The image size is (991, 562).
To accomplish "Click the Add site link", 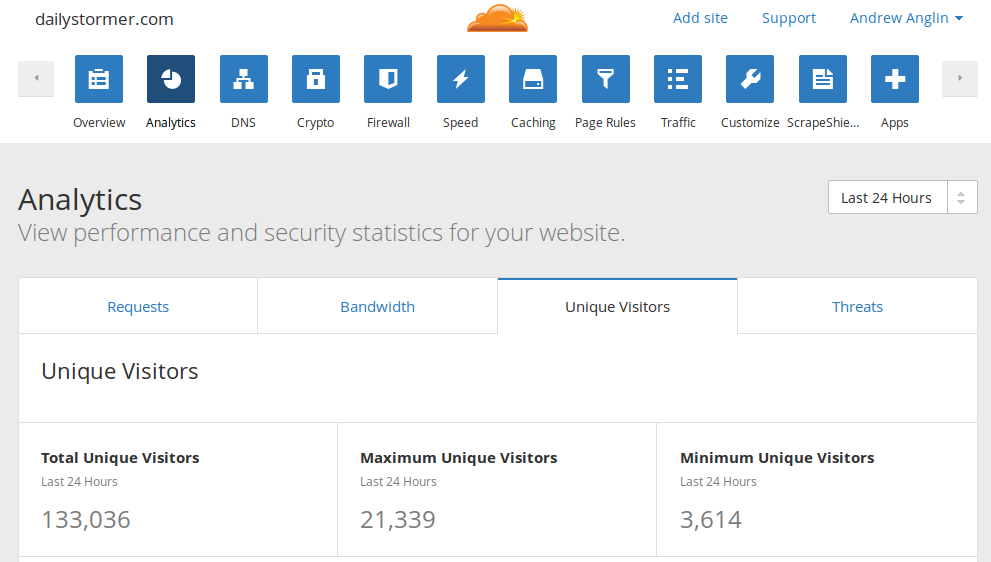I will (700, 18).
